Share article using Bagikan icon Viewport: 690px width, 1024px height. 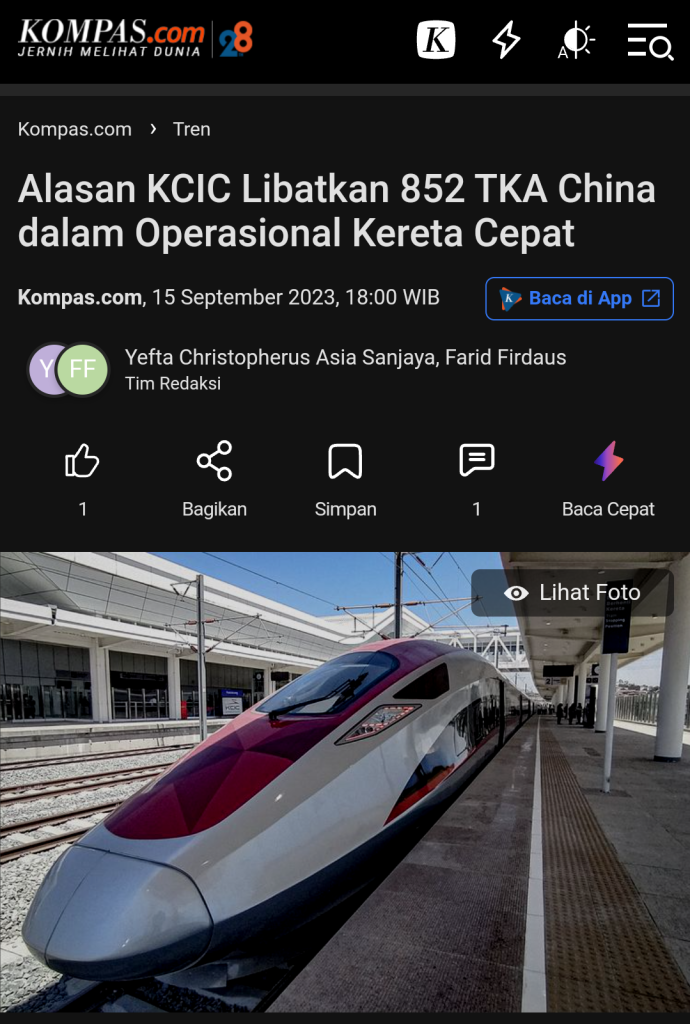[214, 461]
